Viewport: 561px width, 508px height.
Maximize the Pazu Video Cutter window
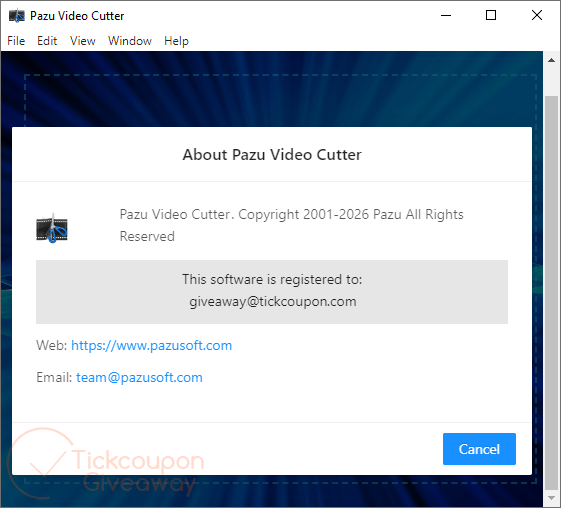(x=491, y=15)
